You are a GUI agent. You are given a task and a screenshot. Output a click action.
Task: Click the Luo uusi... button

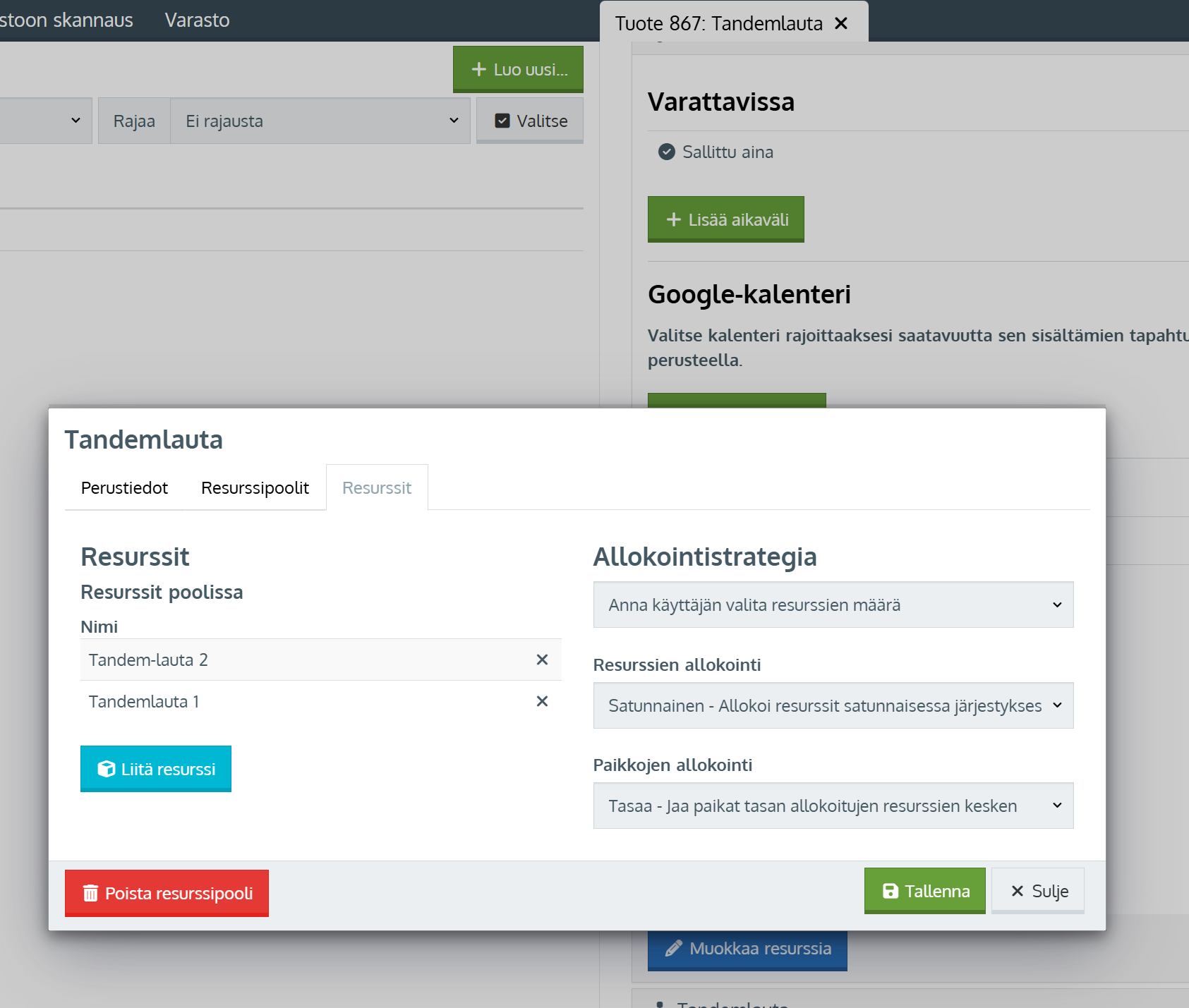518,69
